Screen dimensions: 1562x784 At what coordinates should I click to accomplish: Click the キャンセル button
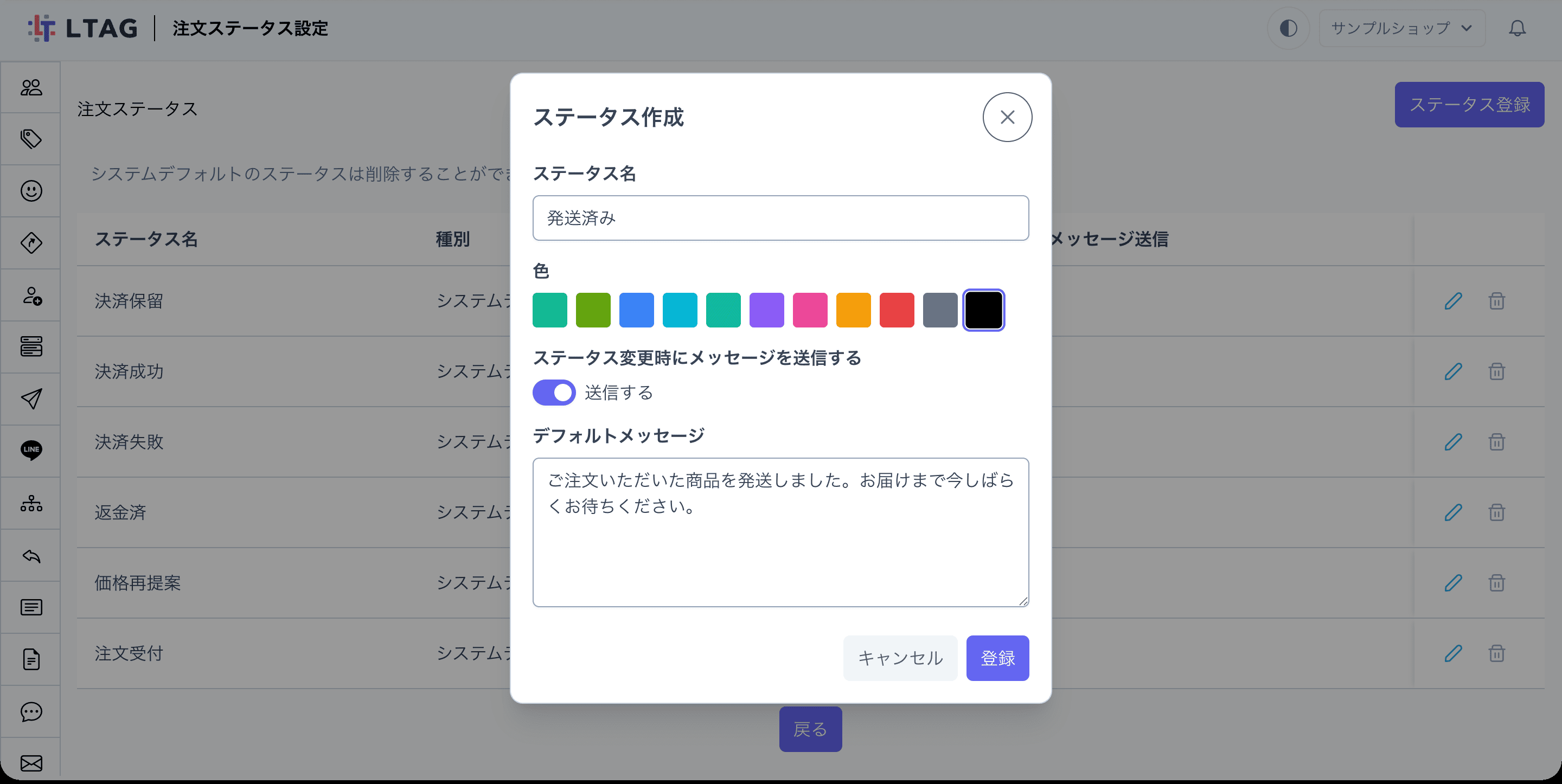point(900,658)
